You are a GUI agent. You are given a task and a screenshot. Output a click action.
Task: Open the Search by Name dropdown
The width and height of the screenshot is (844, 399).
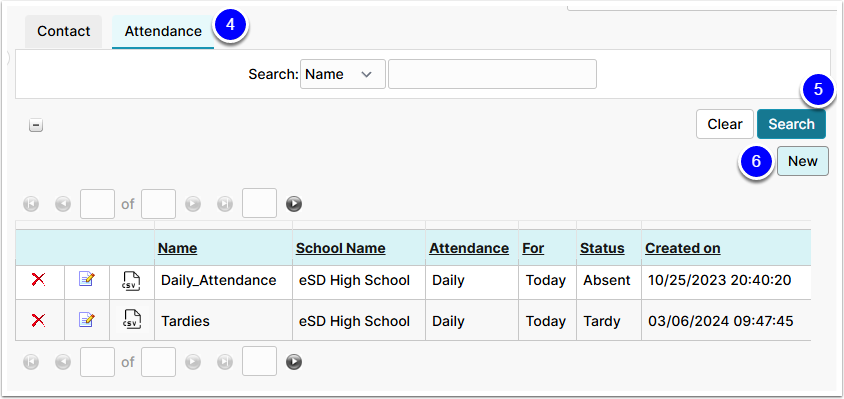[x=343, y=74]
